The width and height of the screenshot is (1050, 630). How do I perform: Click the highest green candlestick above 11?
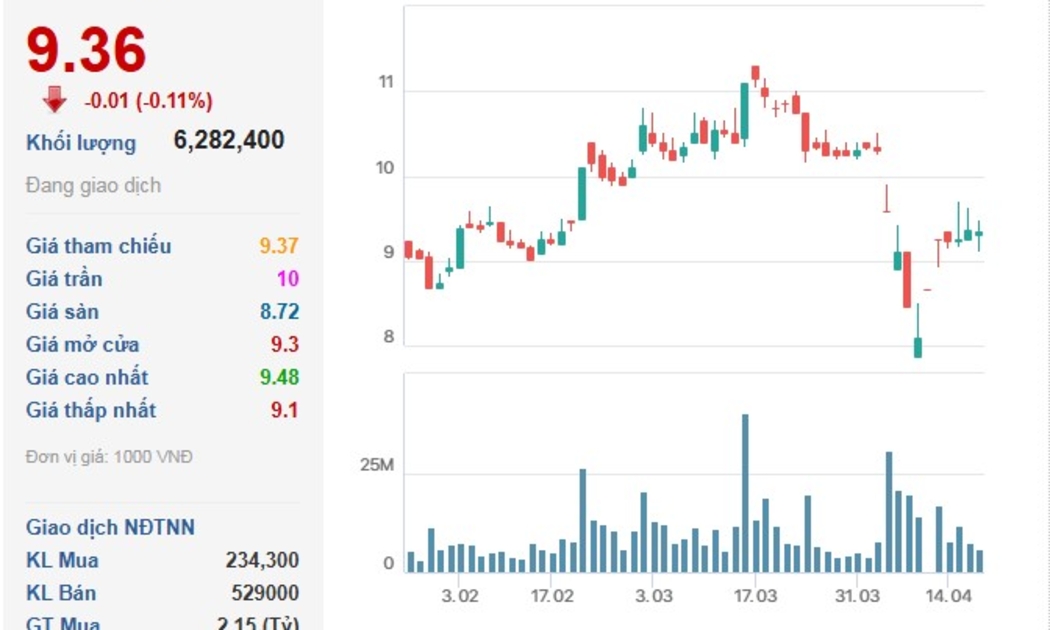745,110
